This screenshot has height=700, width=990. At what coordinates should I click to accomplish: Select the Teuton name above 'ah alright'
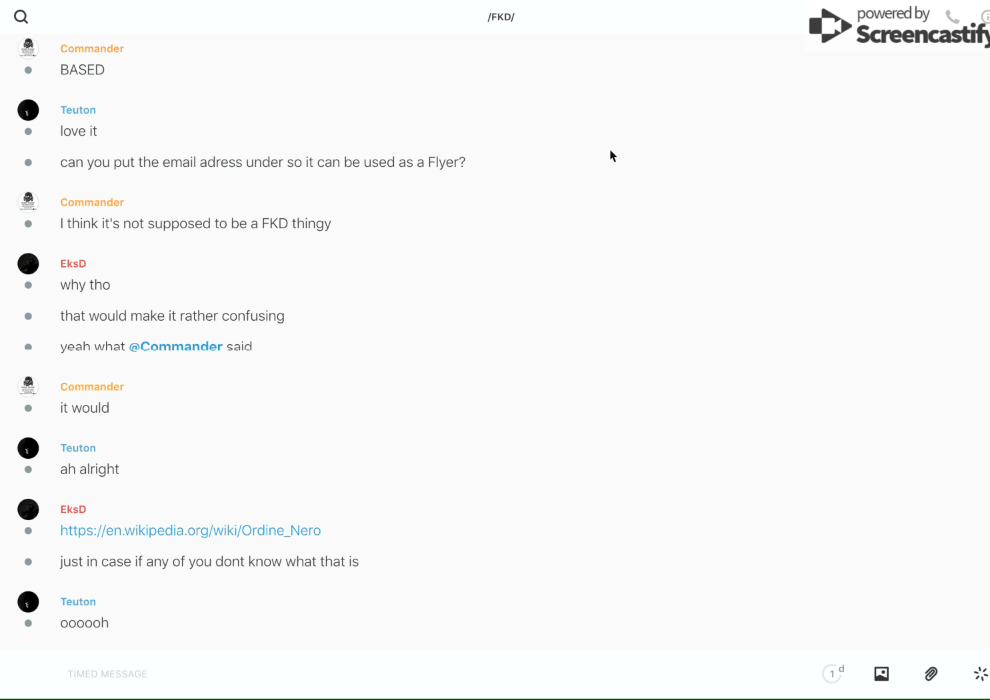(78, 448)
